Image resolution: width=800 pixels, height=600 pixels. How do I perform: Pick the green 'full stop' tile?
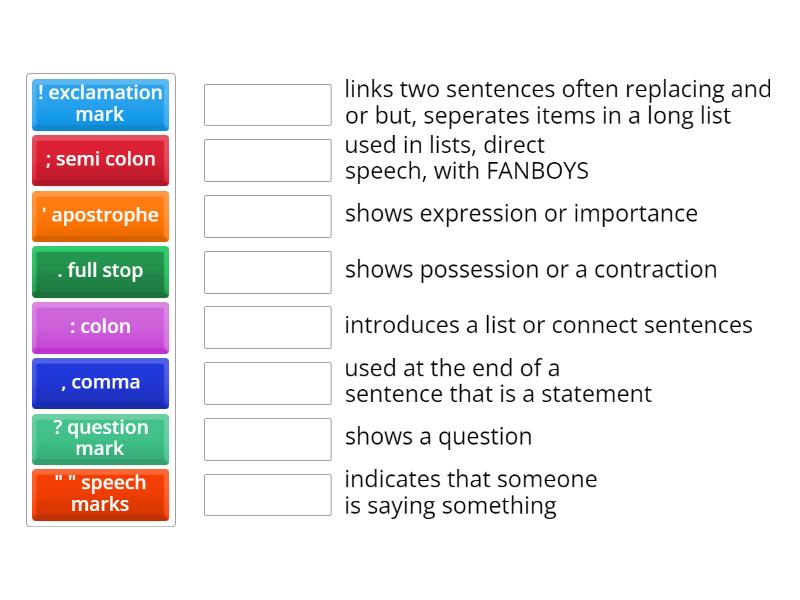pyautogui.click(x=100, y=271)
